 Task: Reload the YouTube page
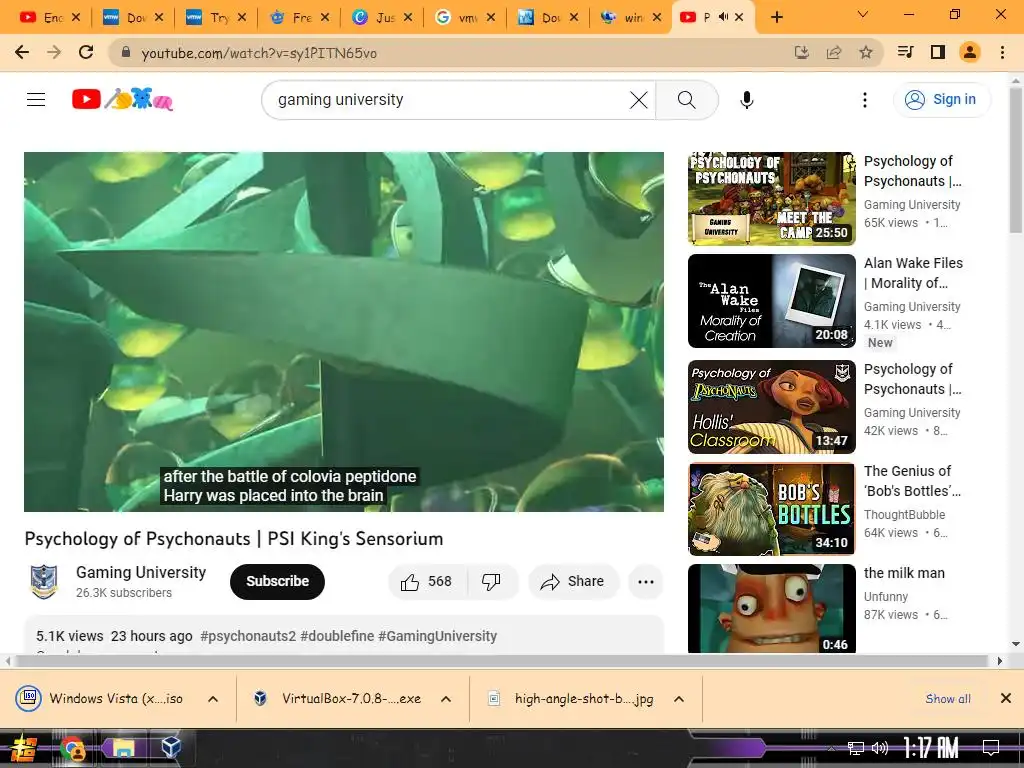pyautogui.click(x=86, y=52)
